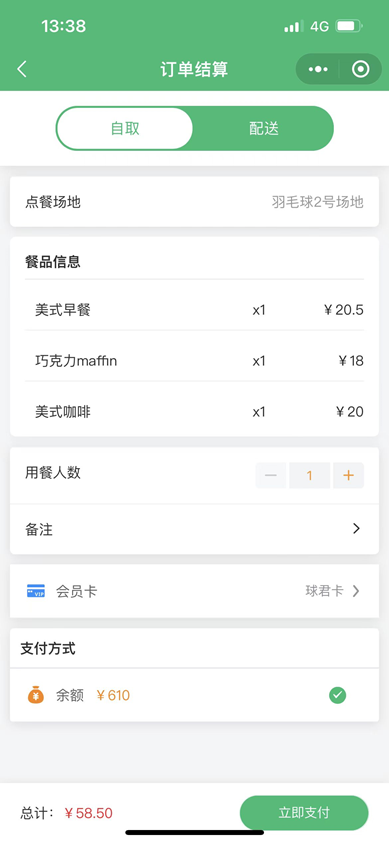
Task: Select the 自取 pickup option
Action: tap(125, 128)
